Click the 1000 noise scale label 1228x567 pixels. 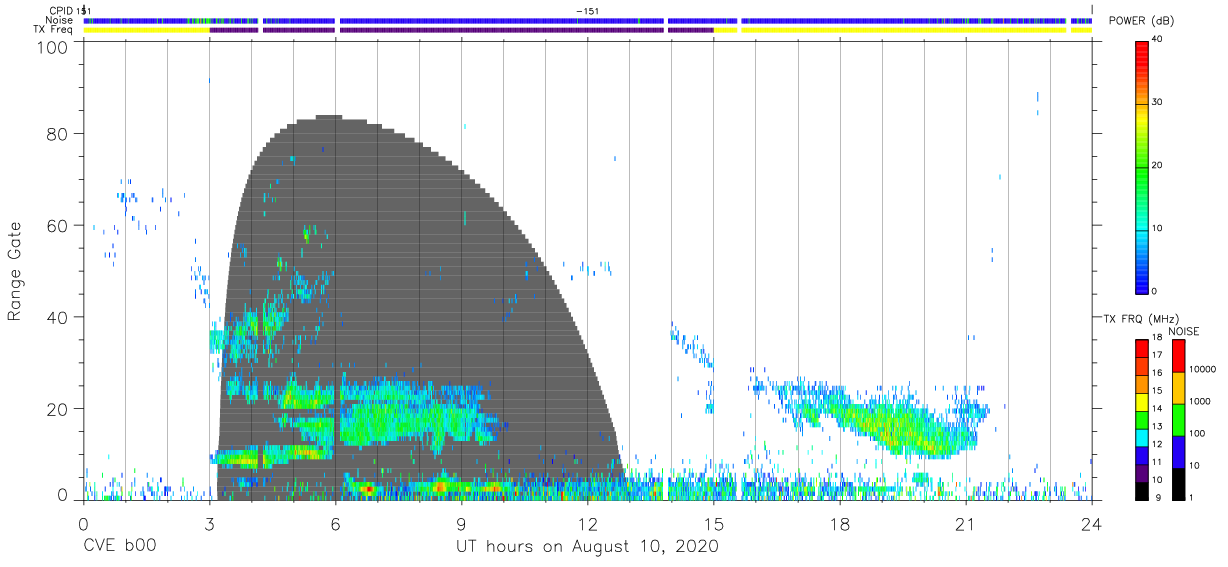(x=1200, y=401)
